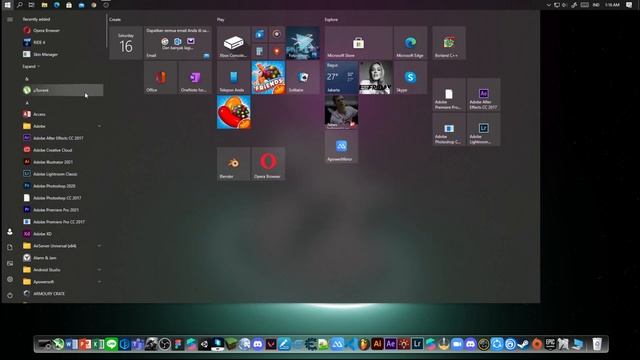Screen dimensions: 640x360
Task: Open the Recycle Bin in the dock
Action: tap(597, 344)
